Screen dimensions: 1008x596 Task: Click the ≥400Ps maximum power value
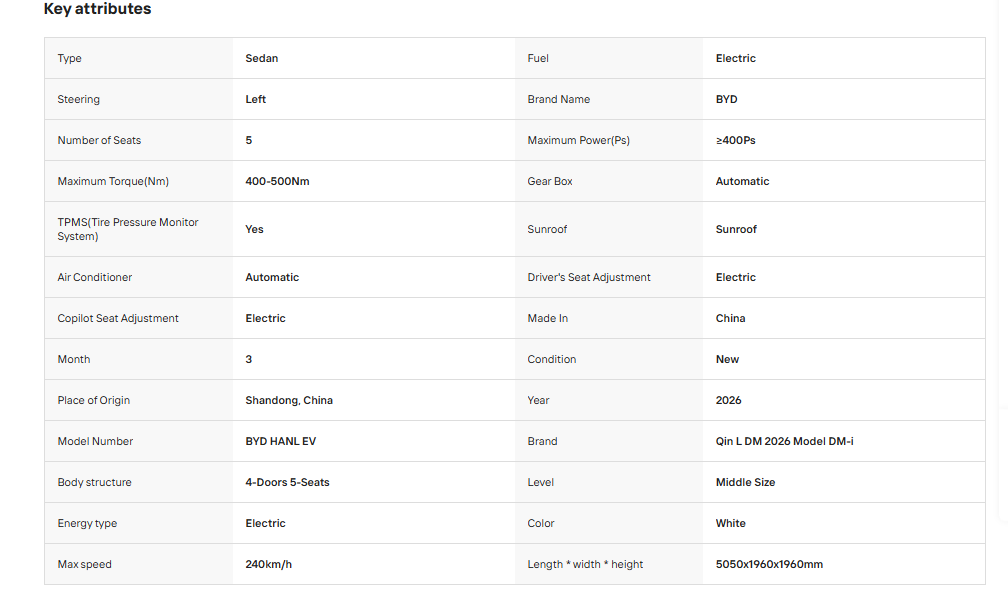point(735,140)
